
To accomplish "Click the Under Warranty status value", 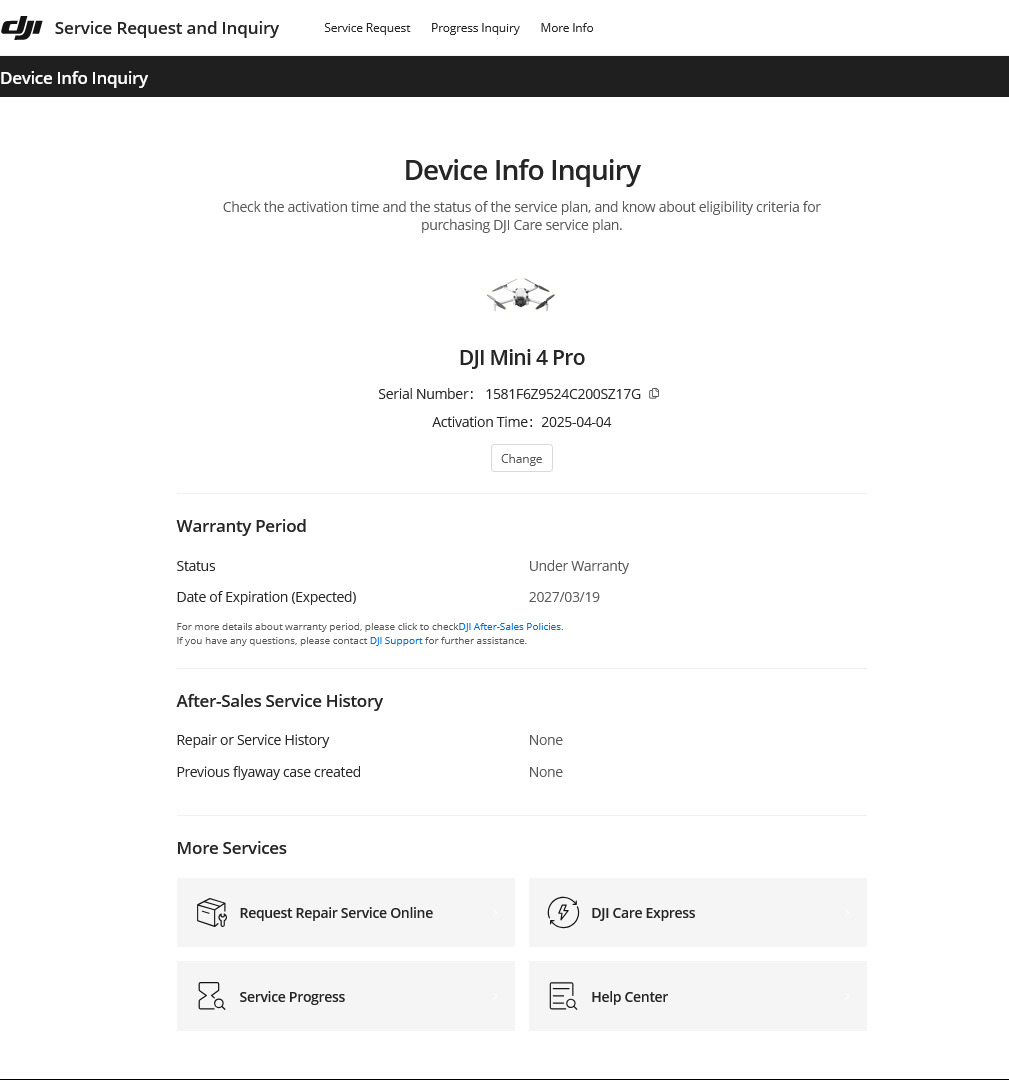I will pyautogui.click(x=579, y=566).
